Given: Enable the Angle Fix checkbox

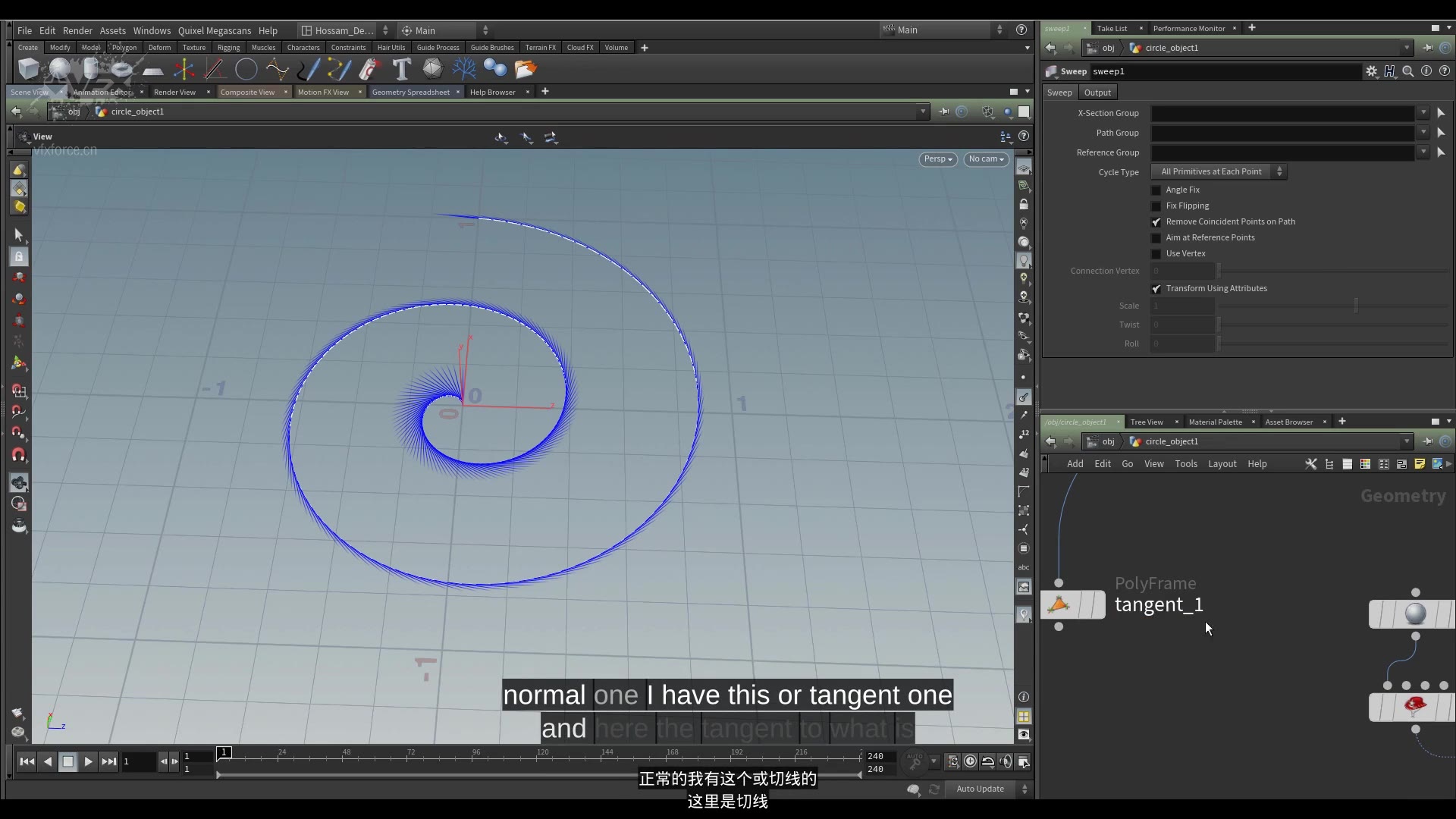Looking at the screenshot, I should click(1156, 190).
